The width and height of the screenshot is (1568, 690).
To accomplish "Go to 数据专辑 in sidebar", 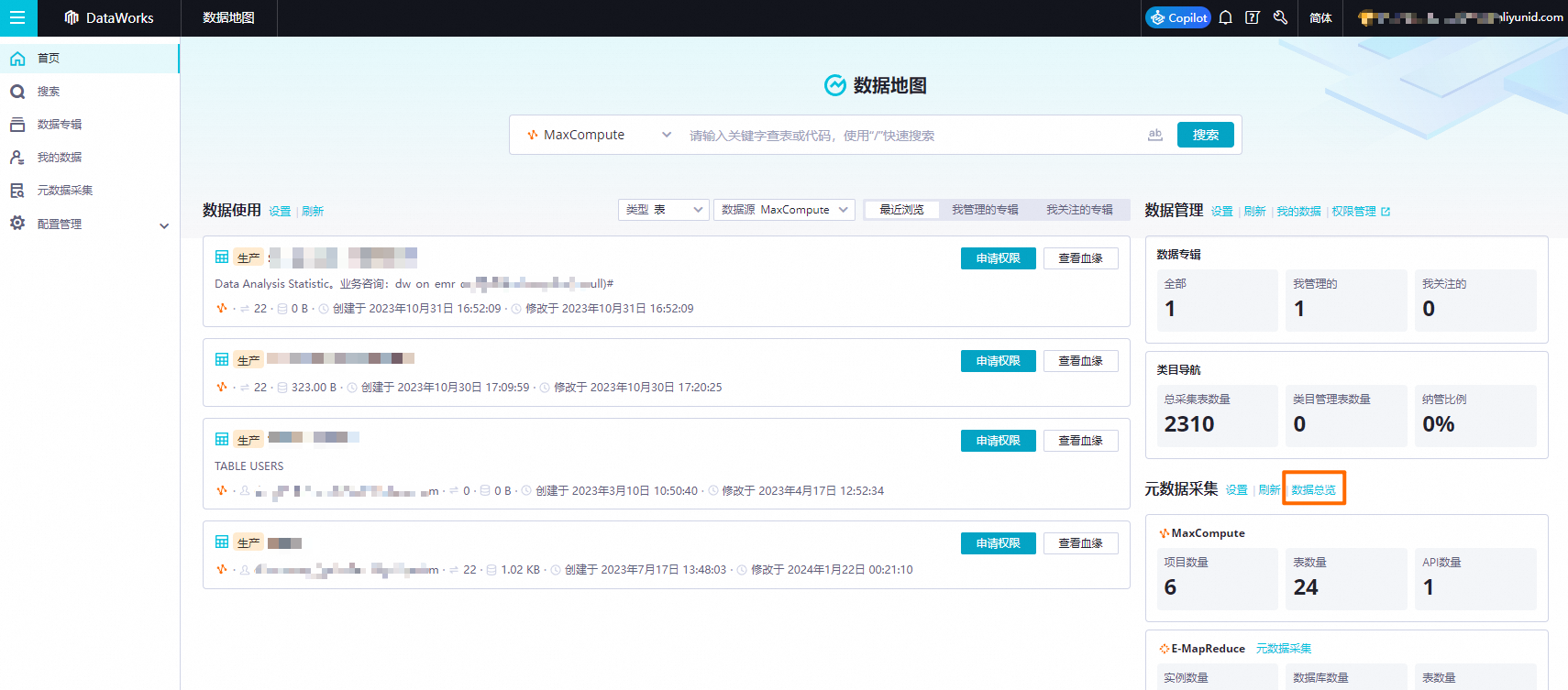I will tap(90, 124).
